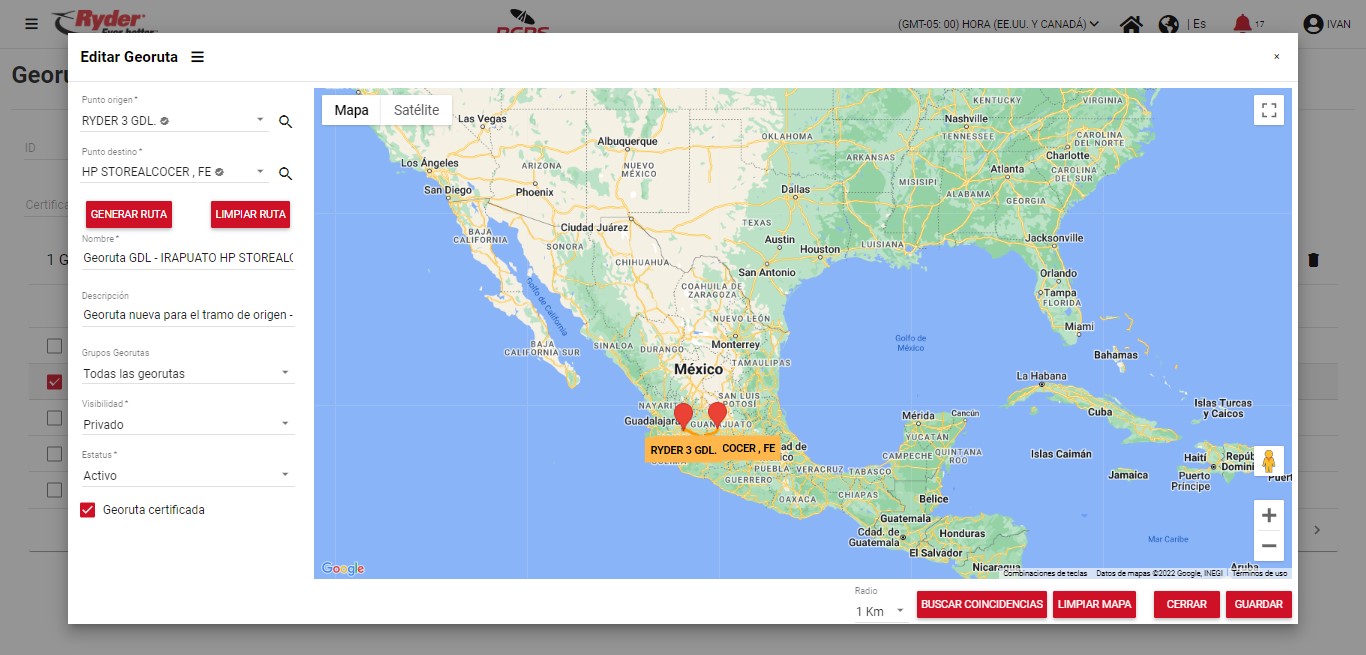Switch to the Satélite map tab
The image size is (1366, 655).
click(x=416, y=110)
